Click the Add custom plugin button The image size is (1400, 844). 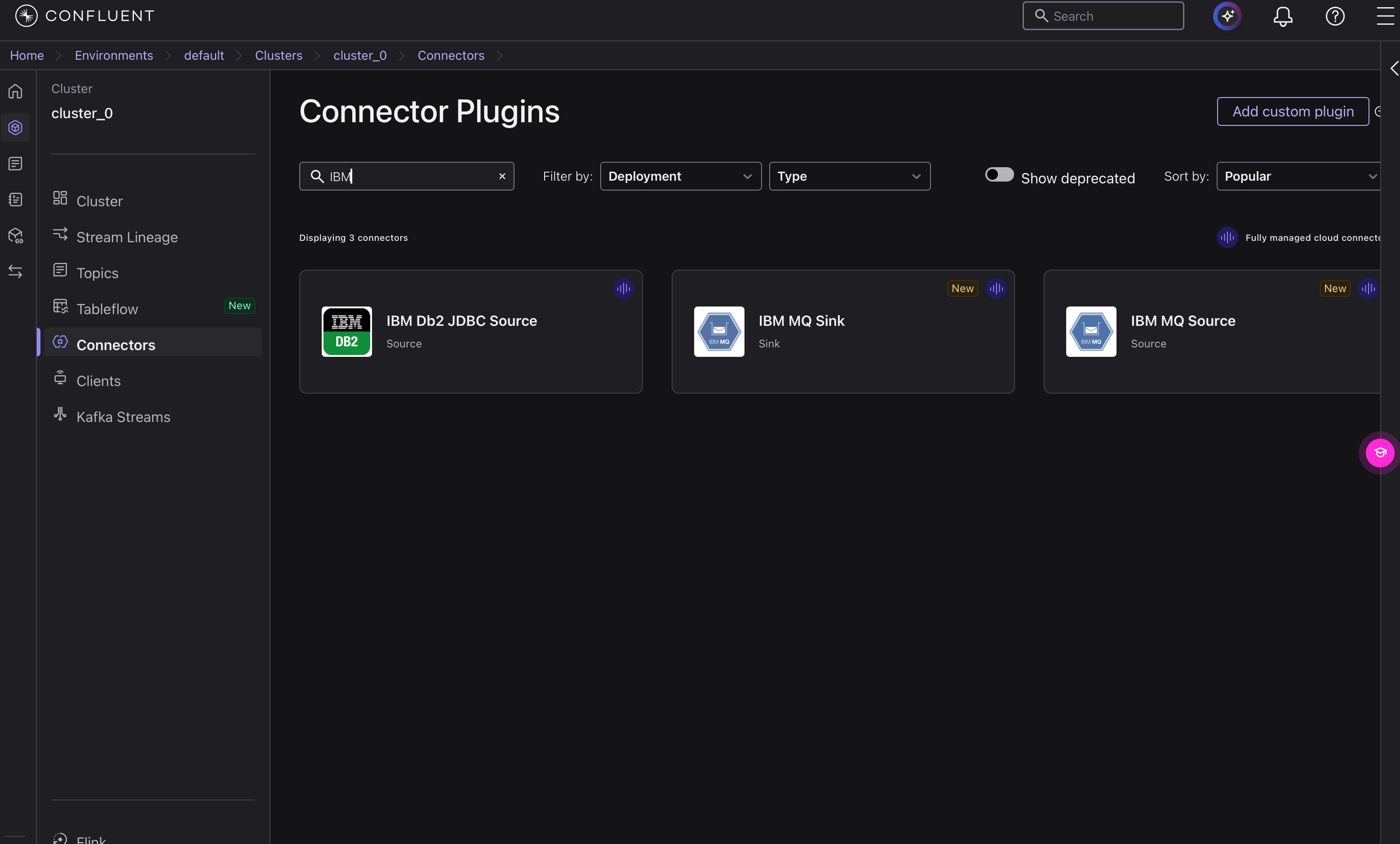coord(1293,111)
